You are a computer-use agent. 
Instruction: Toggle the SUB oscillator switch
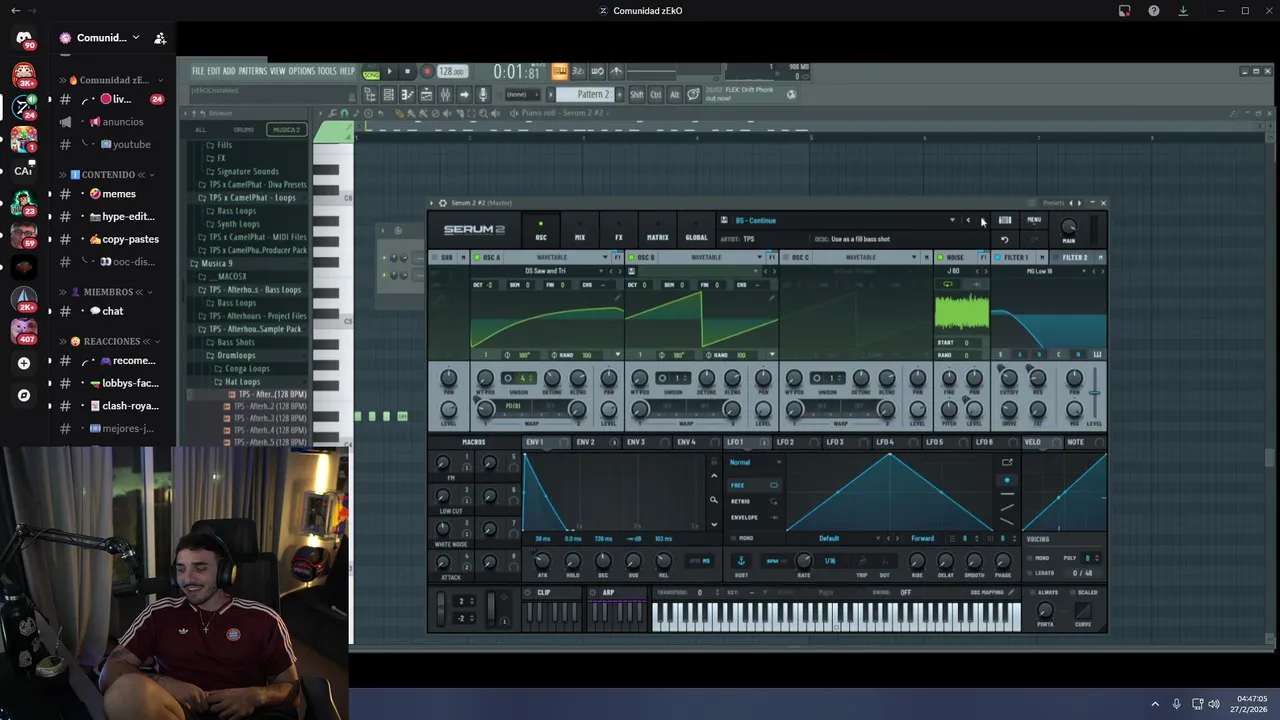[x=435, y=257]
